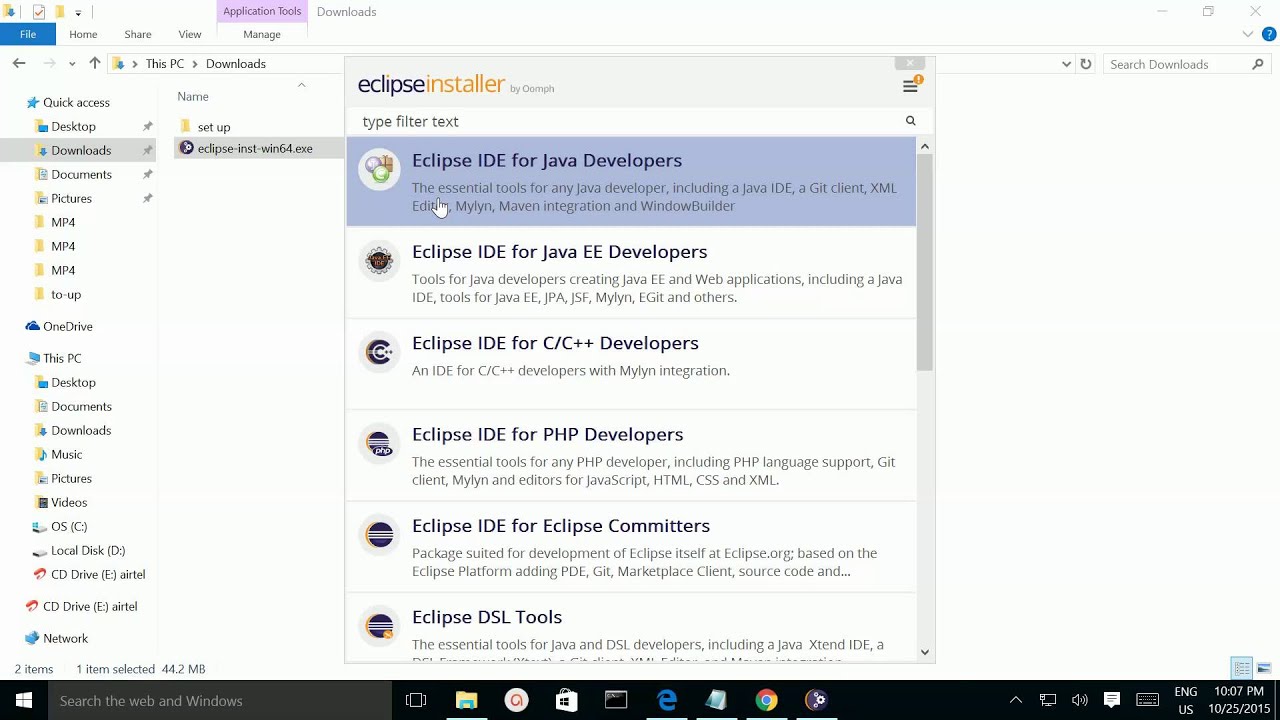Select Eclipse IDE for C/C++ Developers icon
The width and height of the screenshot is (1280, 720).
click(x=379, y=352)
